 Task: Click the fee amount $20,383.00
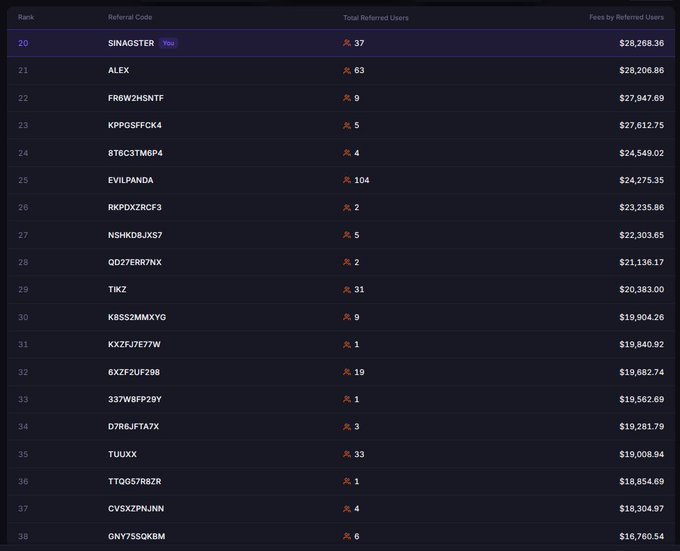point(641,290)
